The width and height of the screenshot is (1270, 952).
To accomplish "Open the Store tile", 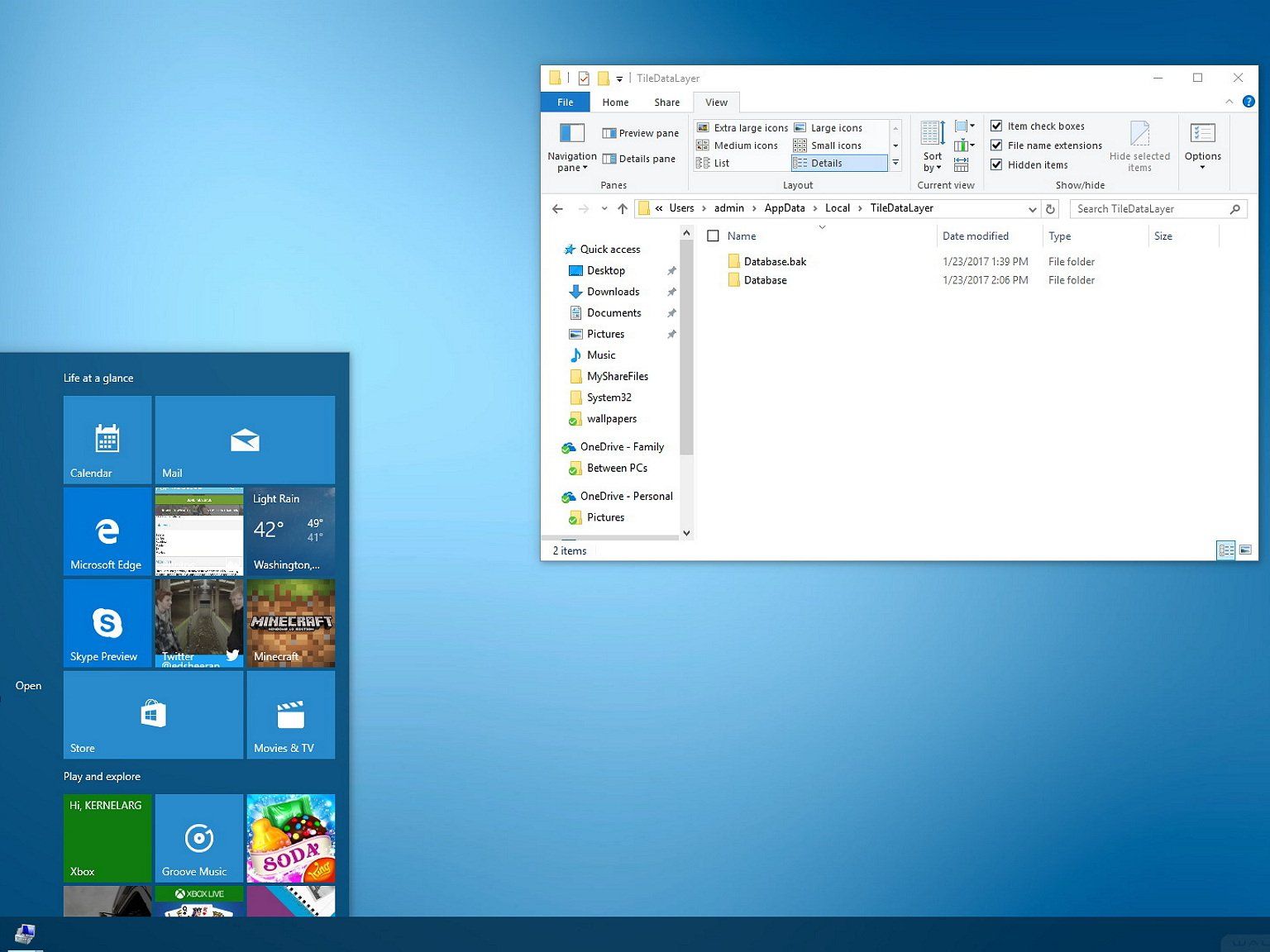I will [153, 715].
